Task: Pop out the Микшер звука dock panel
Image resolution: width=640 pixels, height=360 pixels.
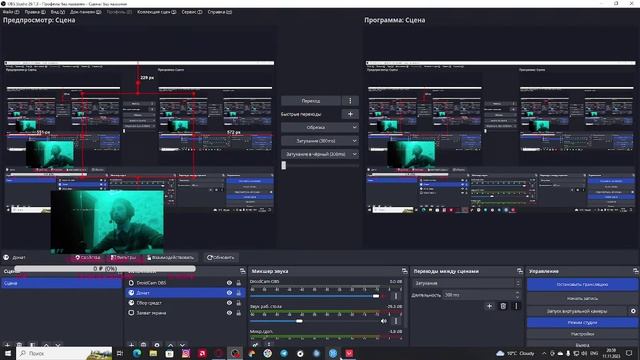Action: click(x=404, y=271)
